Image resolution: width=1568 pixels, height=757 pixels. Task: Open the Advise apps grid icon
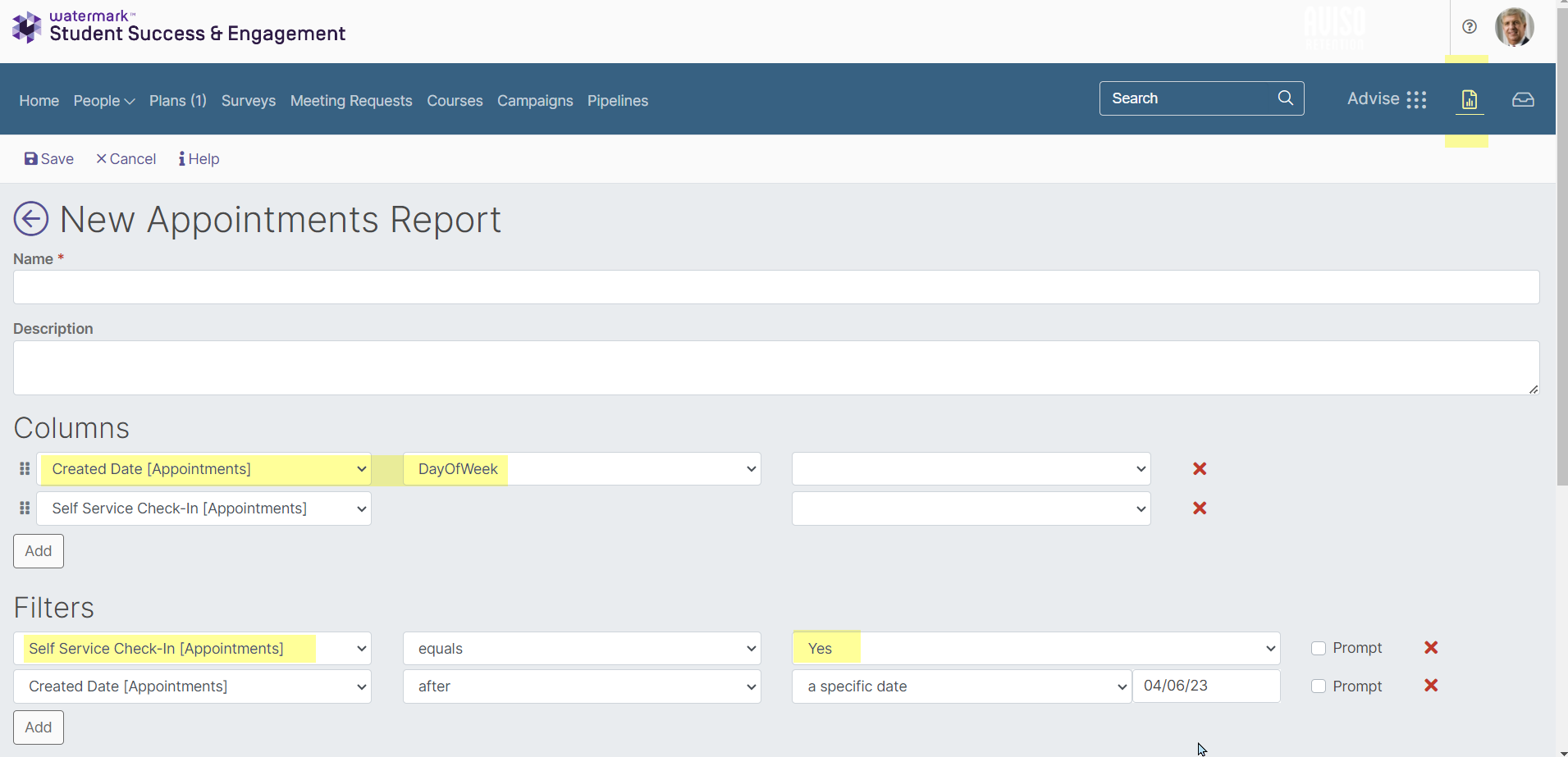coord(1416,100)
